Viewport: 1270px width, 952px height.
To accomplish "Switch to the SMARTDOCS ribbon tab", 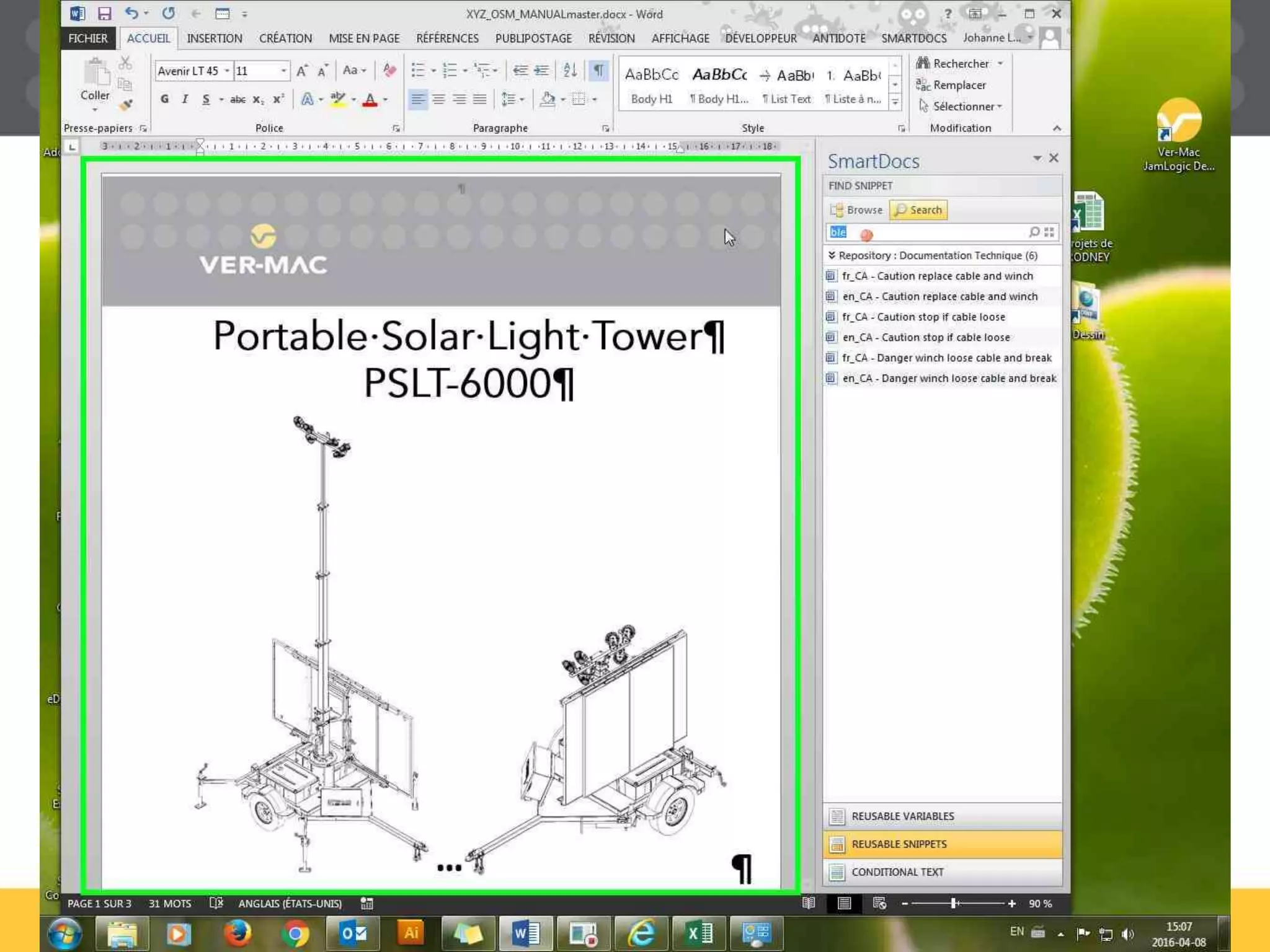I will [x=913, y=38].
